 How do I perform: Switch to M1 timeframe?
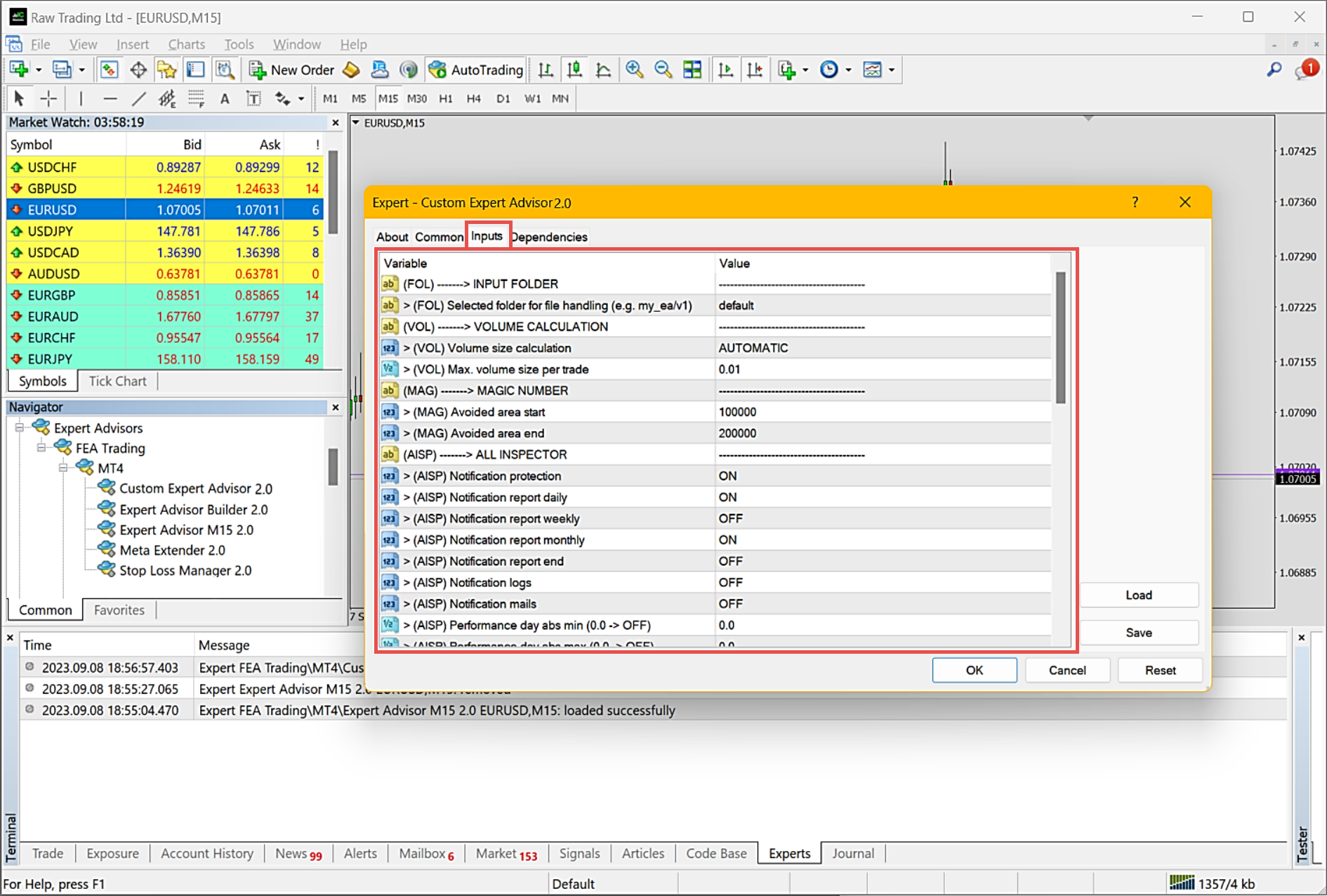pos(330,98)
